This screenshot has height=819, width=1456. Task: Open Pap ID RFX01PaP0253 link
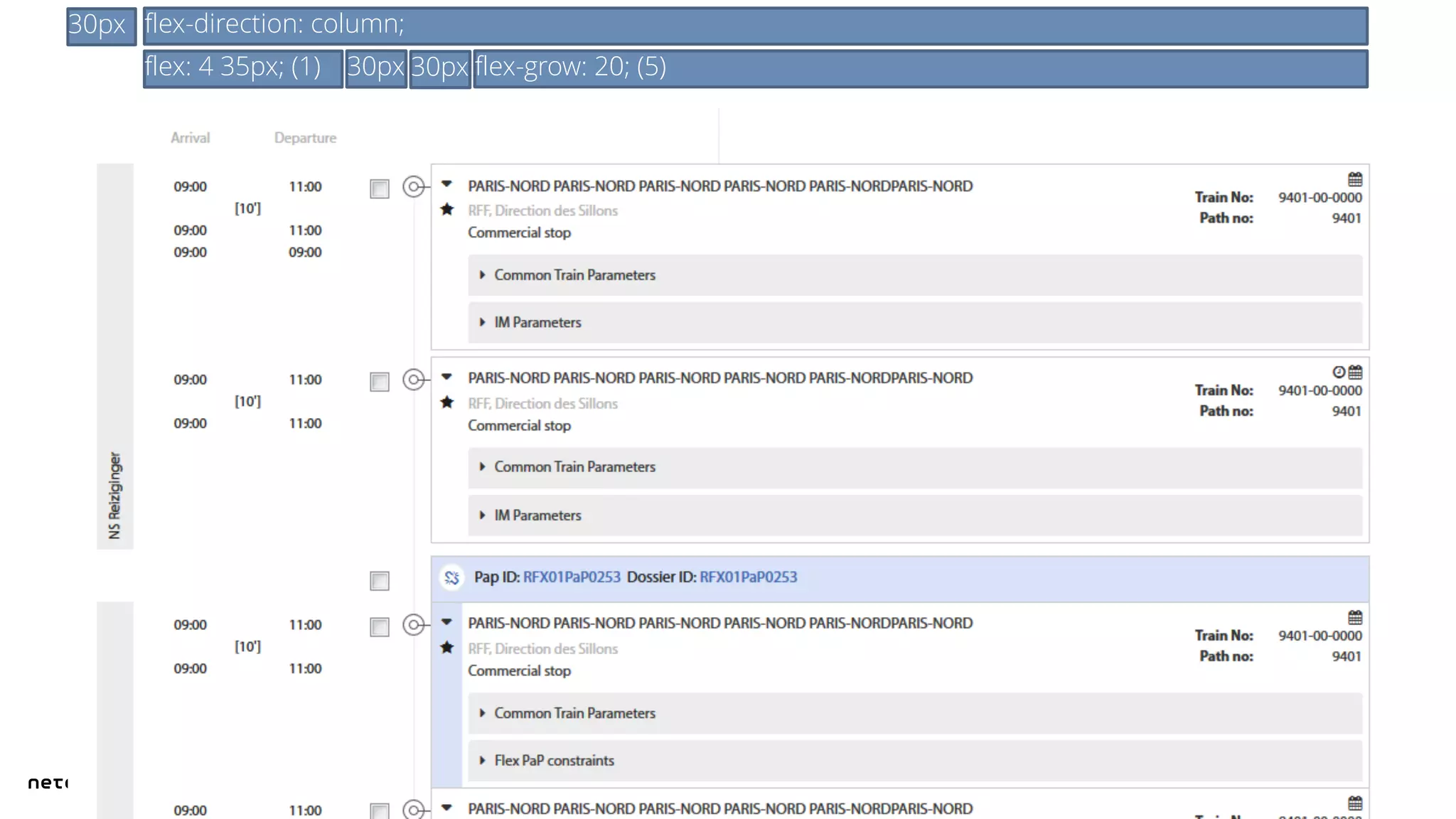pos(572,577)
